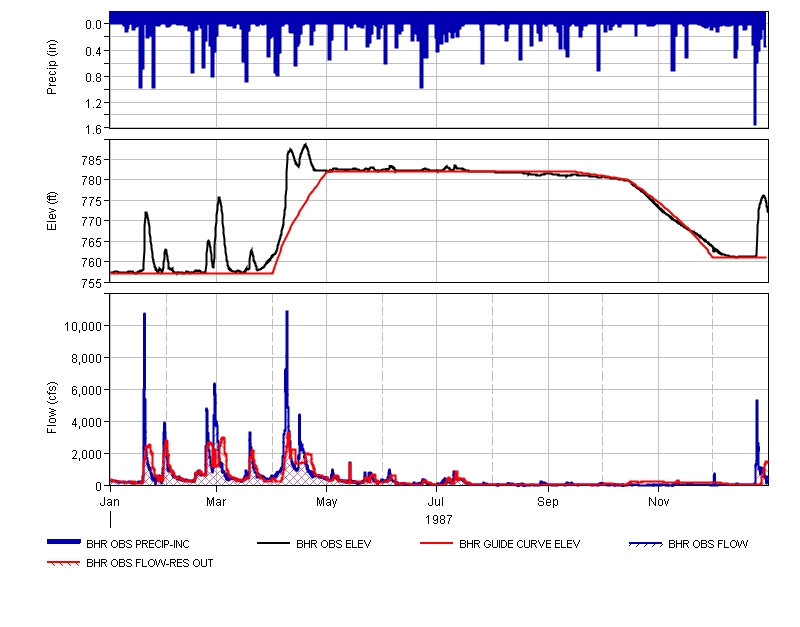This screenshot has height=627, width=800.
Task: Select the blue hatched OBS FLOW legend swatch
Action: point(646,544)
